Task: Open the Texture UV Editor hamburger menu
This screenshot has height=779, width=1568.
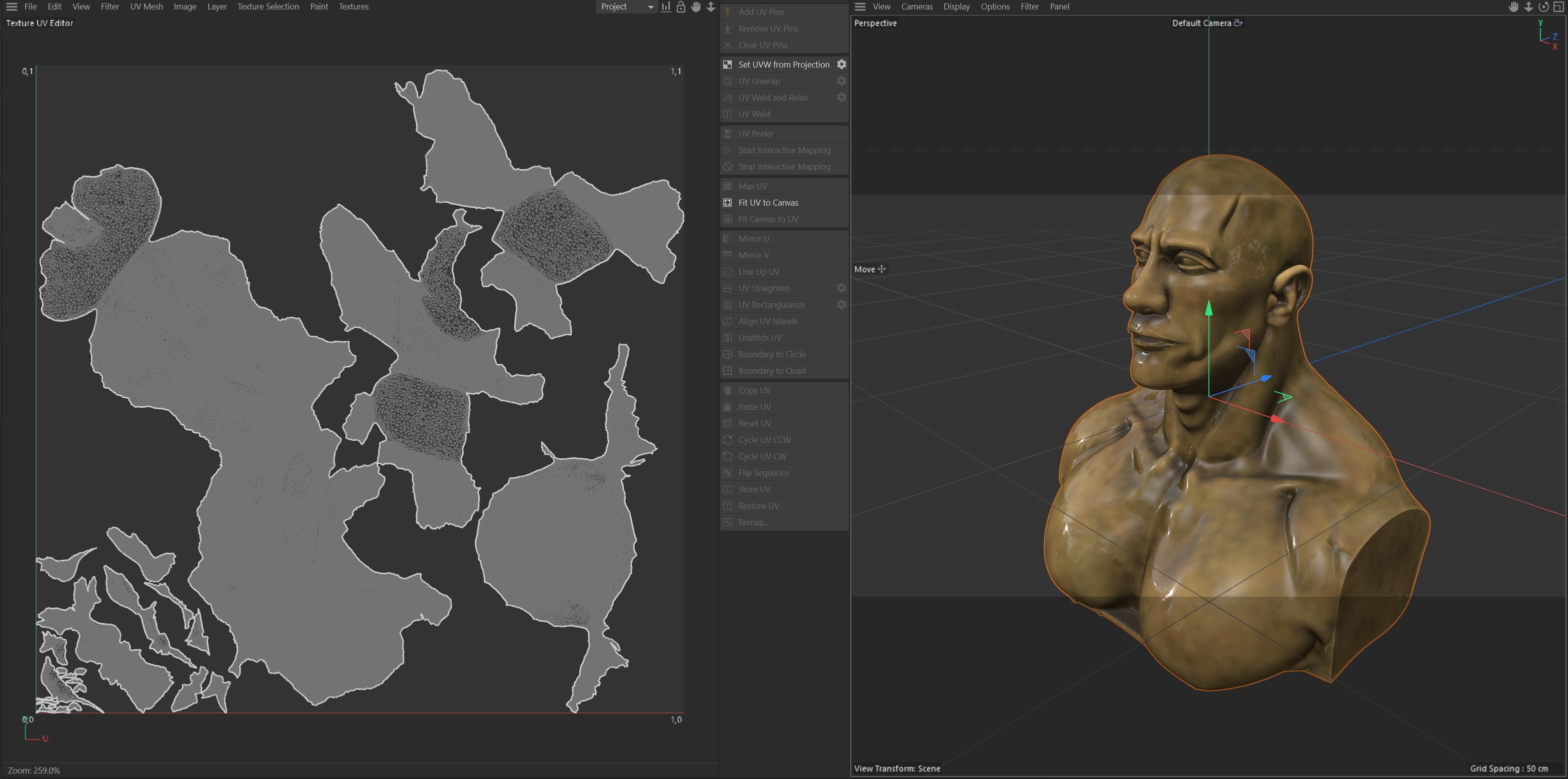Action: click(x=12, y=7)
